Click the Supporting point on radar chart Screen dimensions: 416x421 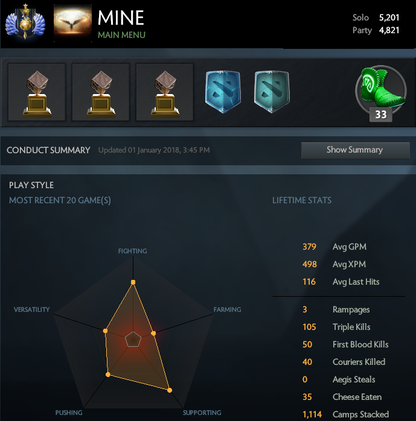[169, 390]
